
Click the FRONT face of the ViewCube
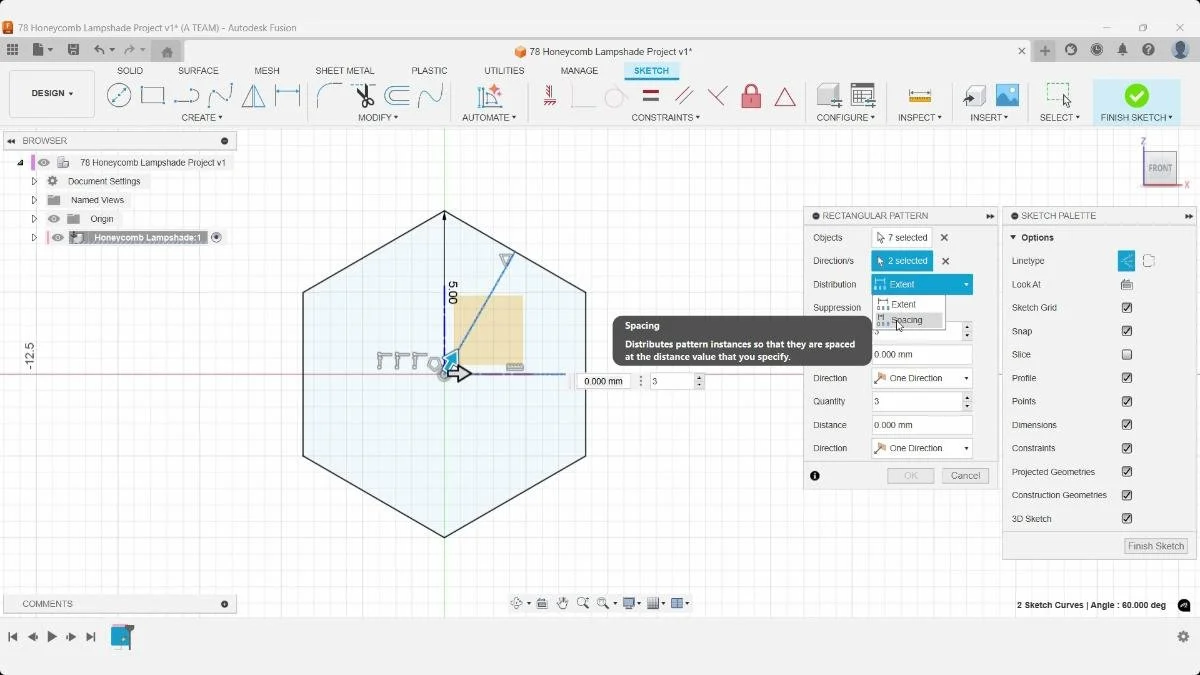[1160, 168]
